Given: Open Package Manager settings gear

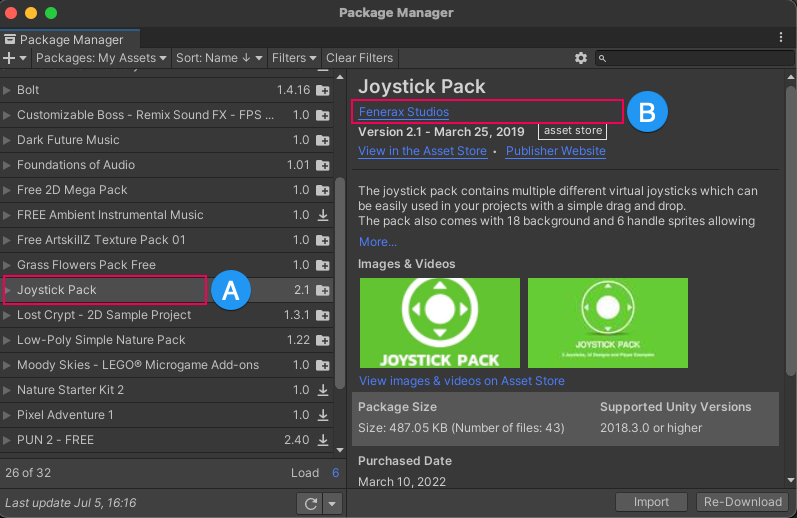Looking at the screenshot, I should coord(581,58).
